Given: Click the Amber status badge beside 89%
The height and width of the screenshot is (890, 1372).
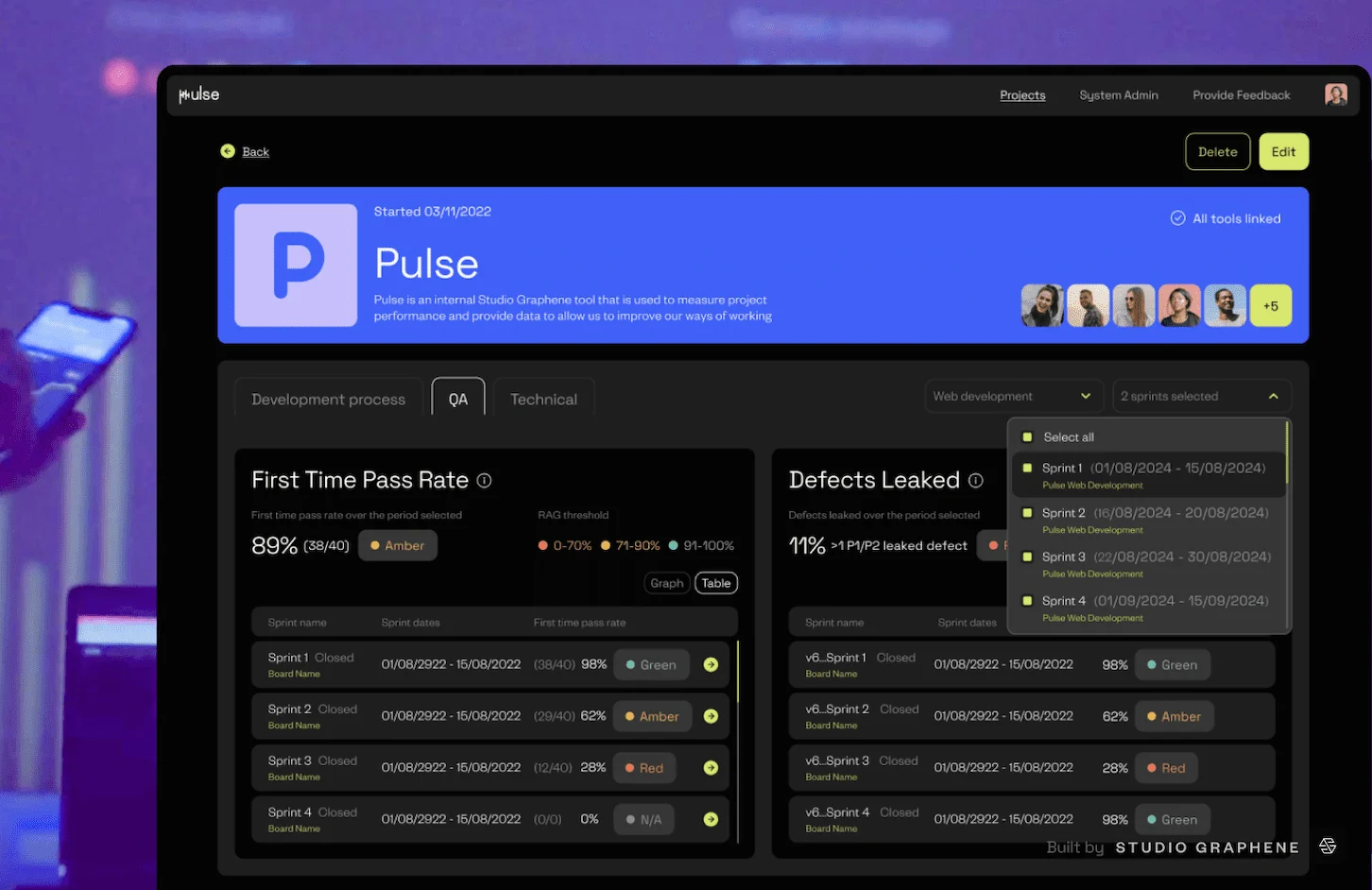Looking at the screenshot, I should tap(398, 546).
